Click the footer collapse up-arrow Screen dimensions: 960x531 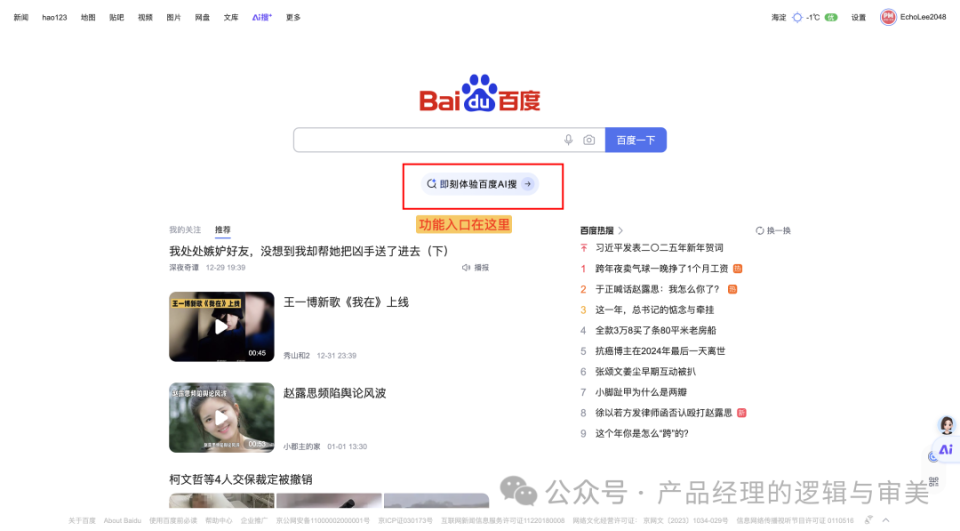[x=886, y=520]
